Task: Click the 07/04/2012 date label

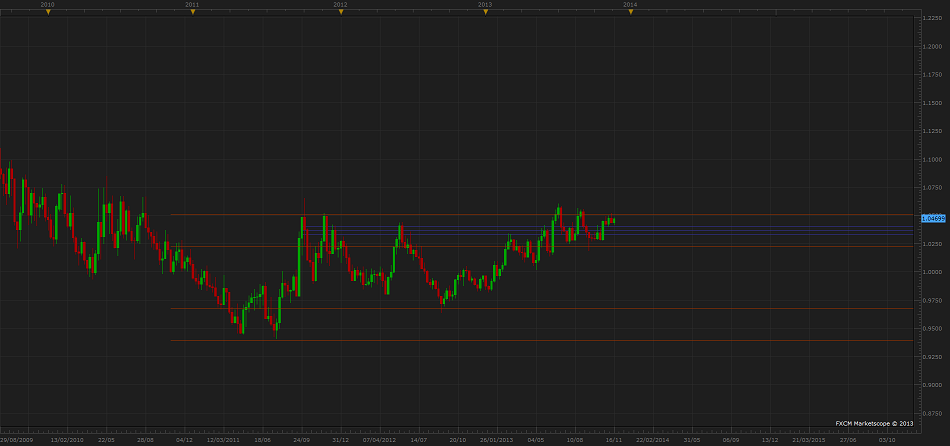Action: (380, 439)
